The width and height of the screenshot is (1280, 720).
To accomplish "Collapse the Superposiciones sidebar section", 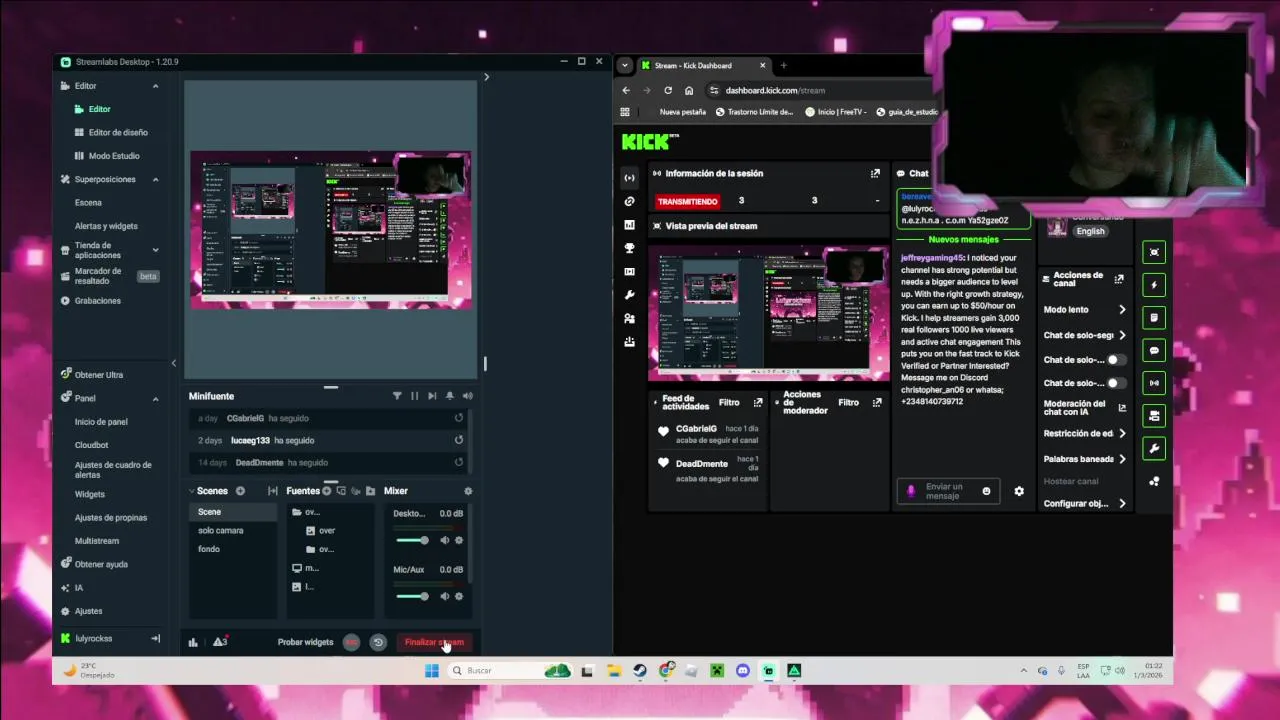I will 155,179.
